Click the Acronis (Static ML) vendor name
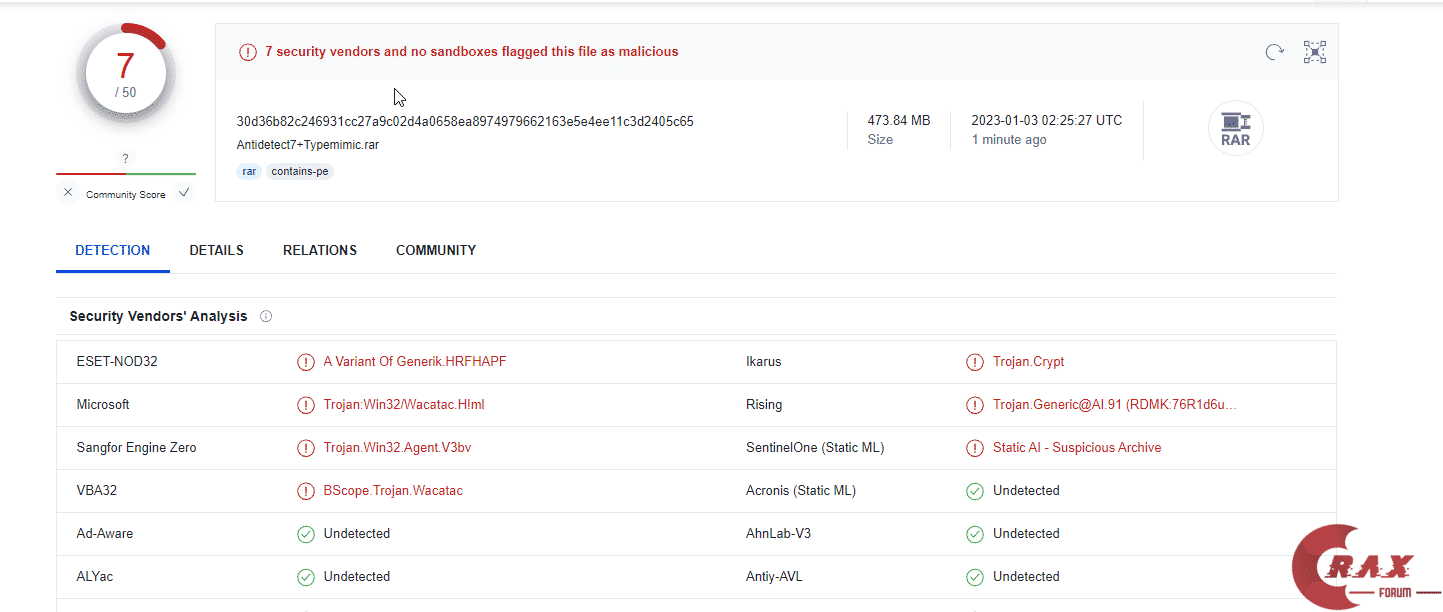The width and height of the screenshot is (1443, 612). coord(801,490)
